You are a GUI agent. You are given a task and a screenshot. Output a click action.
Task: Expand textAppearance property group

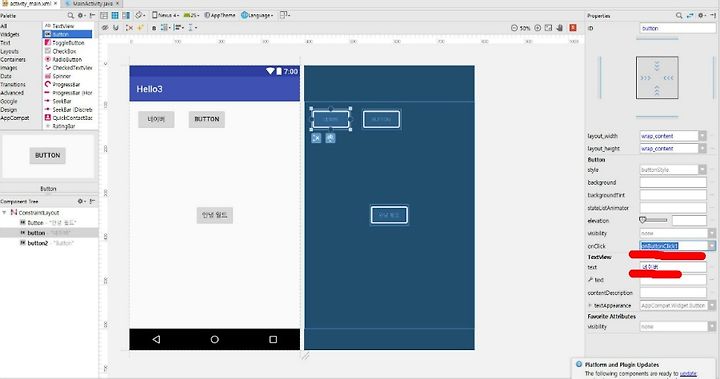click(590, 305)
